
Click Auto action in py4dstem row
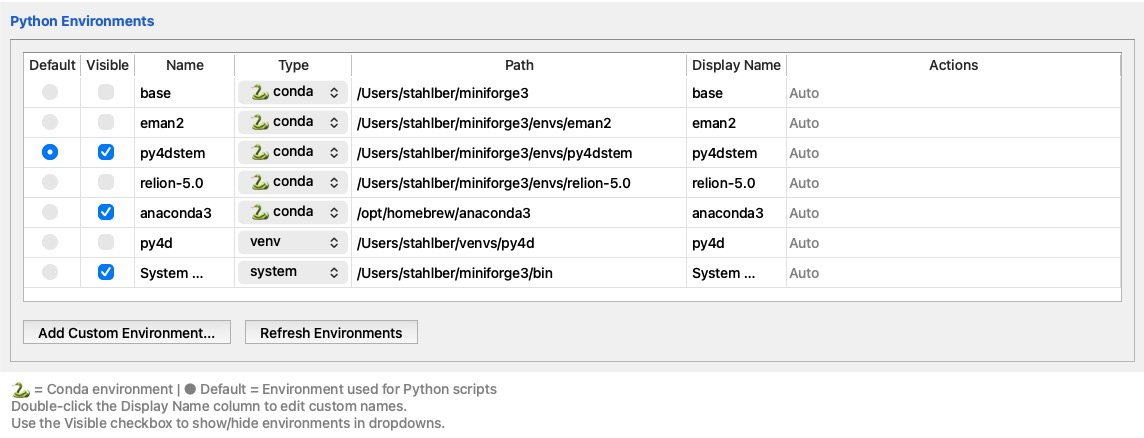point(804,153)
